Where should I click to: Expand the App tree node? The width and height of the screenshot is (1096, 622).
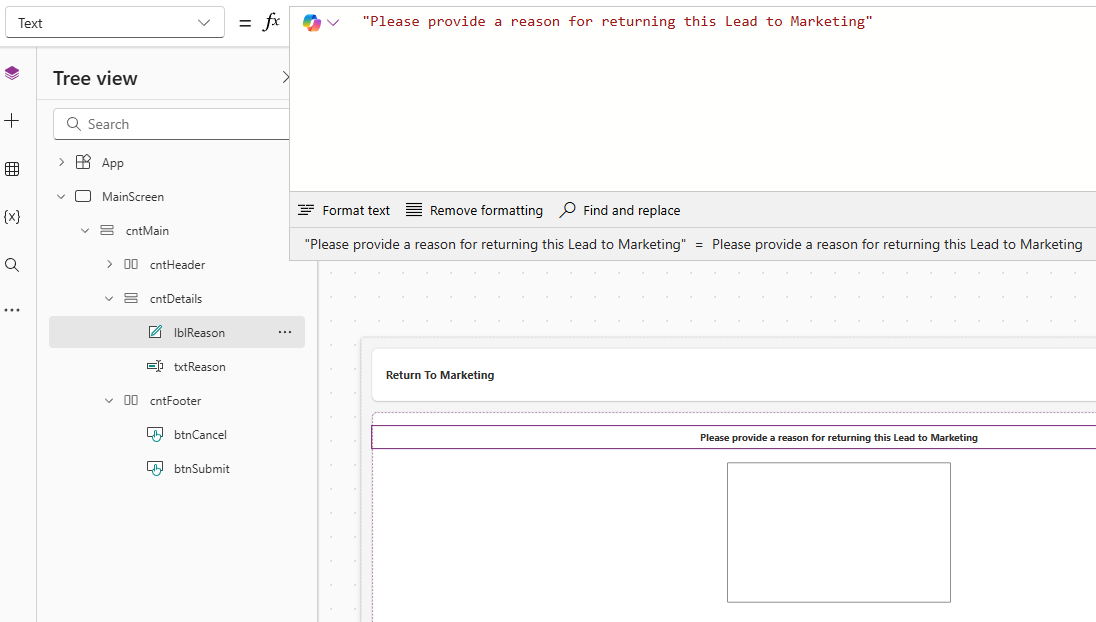[x=61, y=162]
